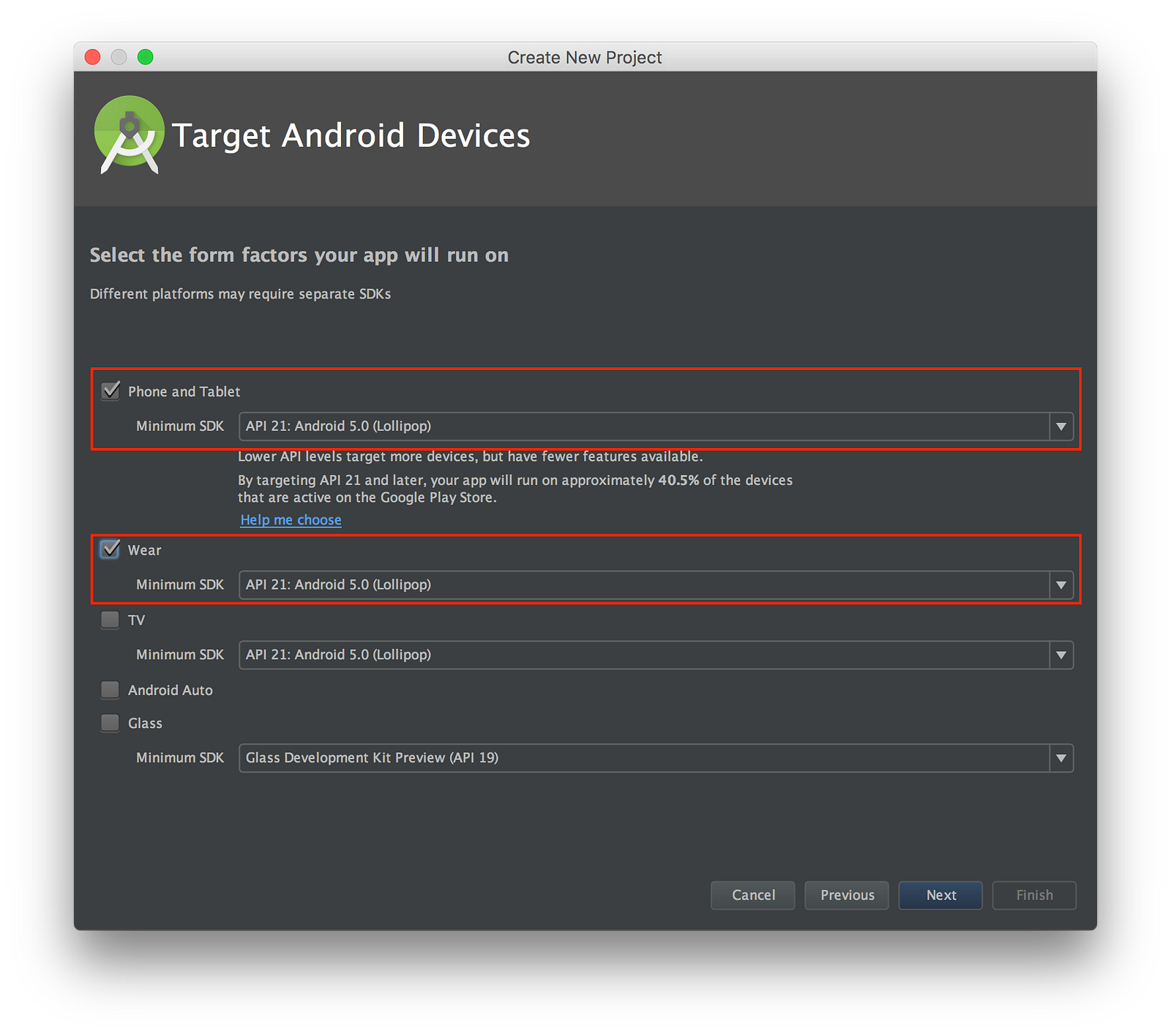Viewport: 1171px width, 1036px height.
Task: Click 'Lower API levels target more devices' text
Action: click(x=470, y=457)
